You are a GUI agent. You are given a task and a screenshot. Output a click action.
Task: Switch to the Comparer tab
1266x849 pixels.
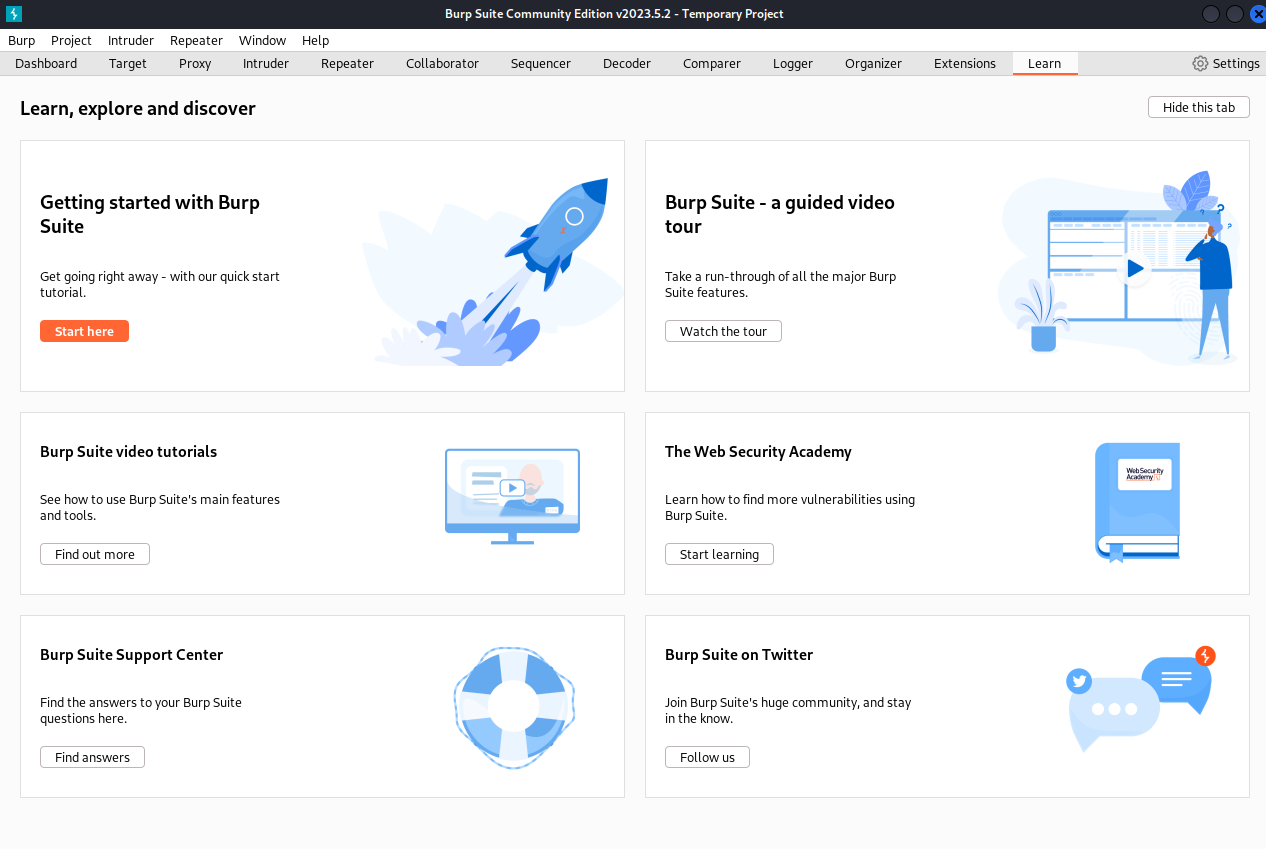[712, 63]
